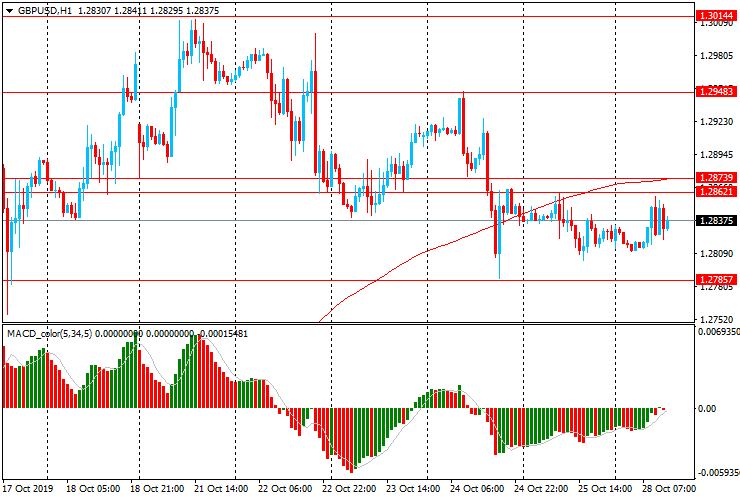
Task: Click the 24 Oct 22:00 time axis label
Action: pos(541,488)
